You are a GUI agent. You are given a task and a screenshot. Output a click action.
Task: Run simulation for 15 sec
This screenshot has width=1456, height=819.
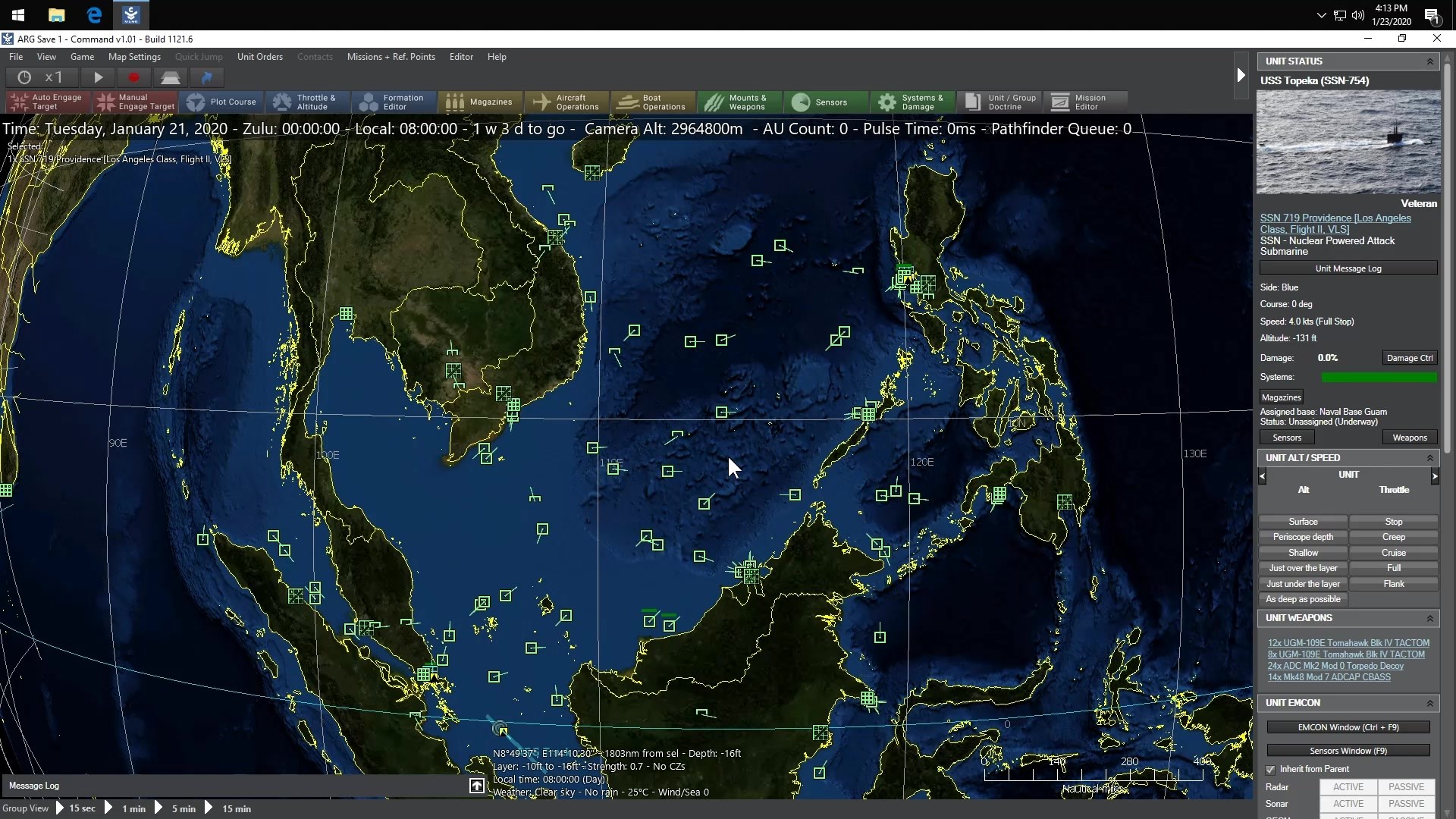(x=76, y=808)
